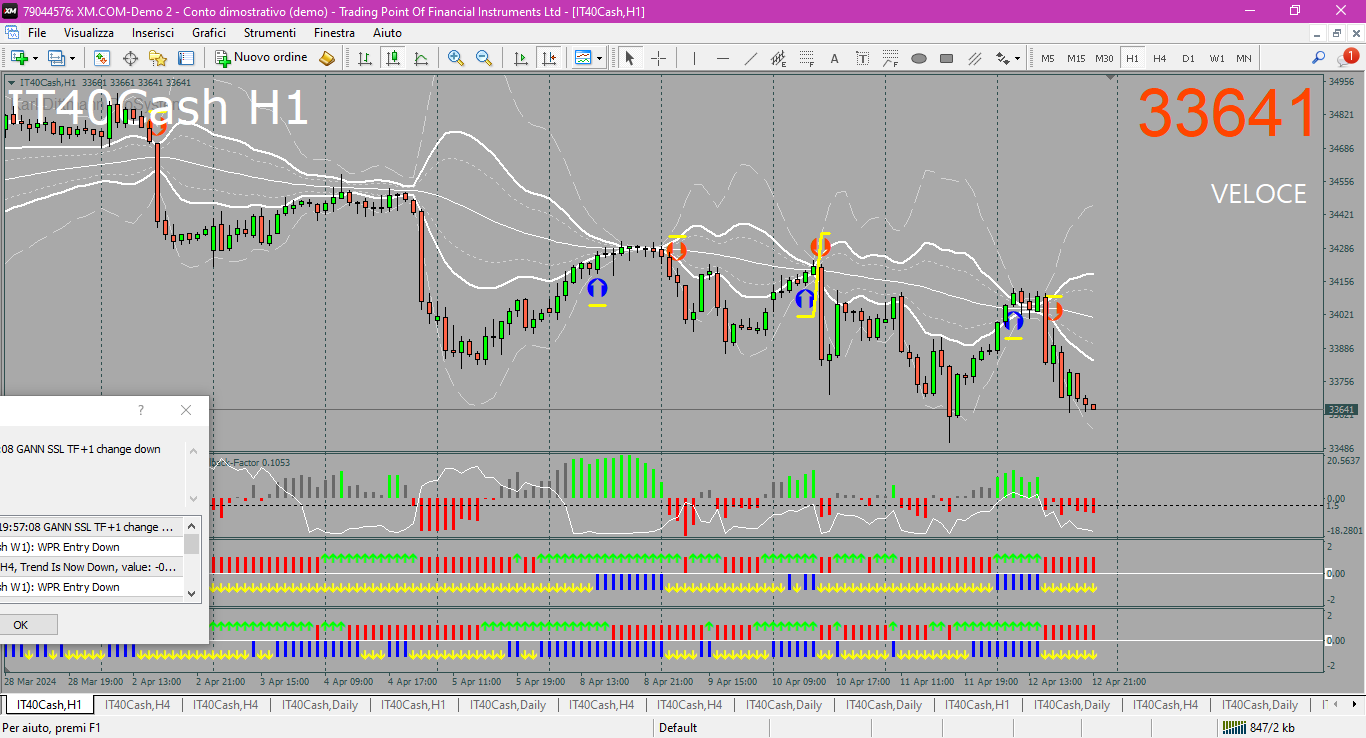
Task: Select the Crosshair tool
Action: click(658, 58)
